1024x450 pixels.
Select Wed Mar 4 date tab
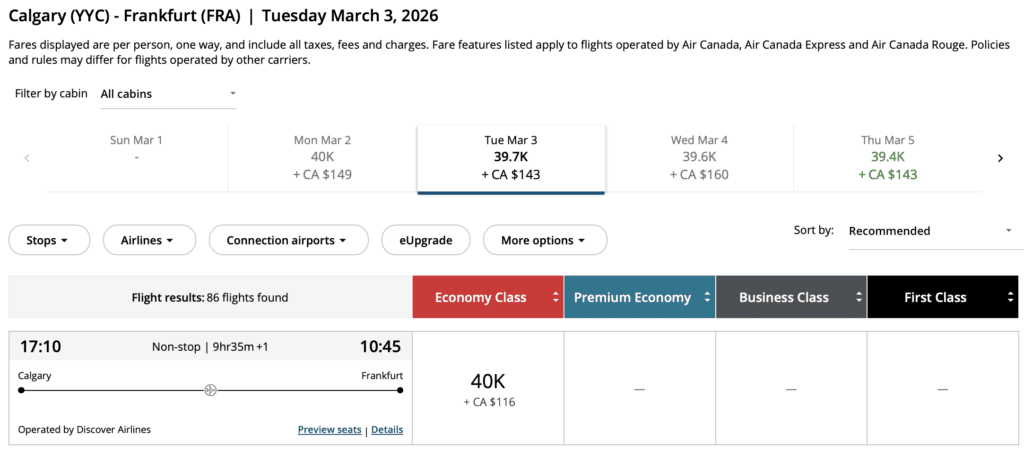point(699,157)
